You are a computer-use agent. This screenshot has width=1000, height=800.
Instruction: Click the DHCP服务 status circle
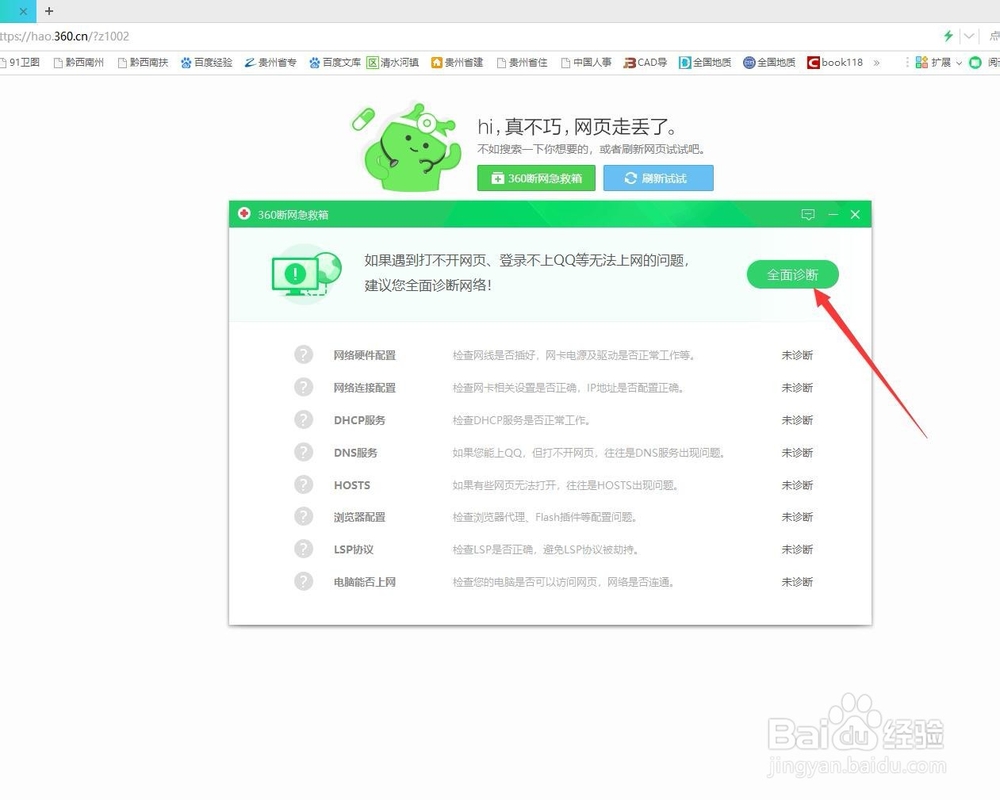tap(303, 420)
